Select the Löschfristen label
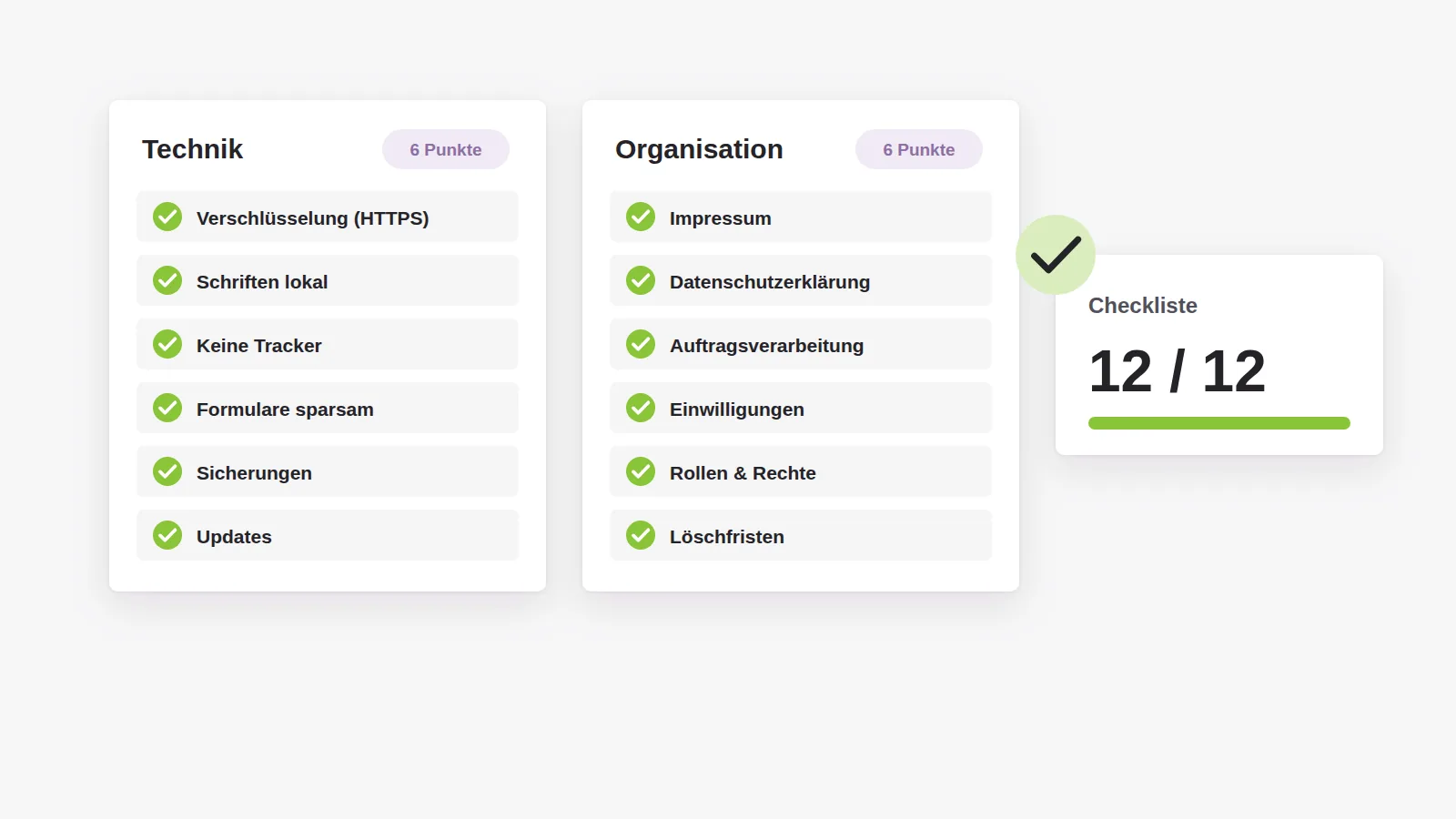This screenshot has height=819, width=1456. (726, 537)
